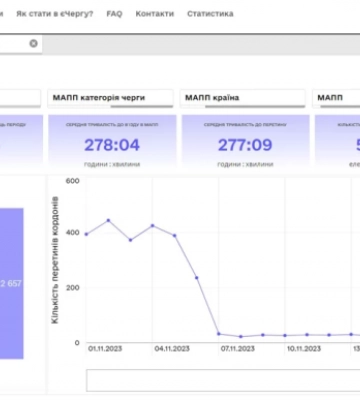Click the chart peak point near 02.11.2023
The height and width of the screenshot is (400, 360).
(108, 220)
